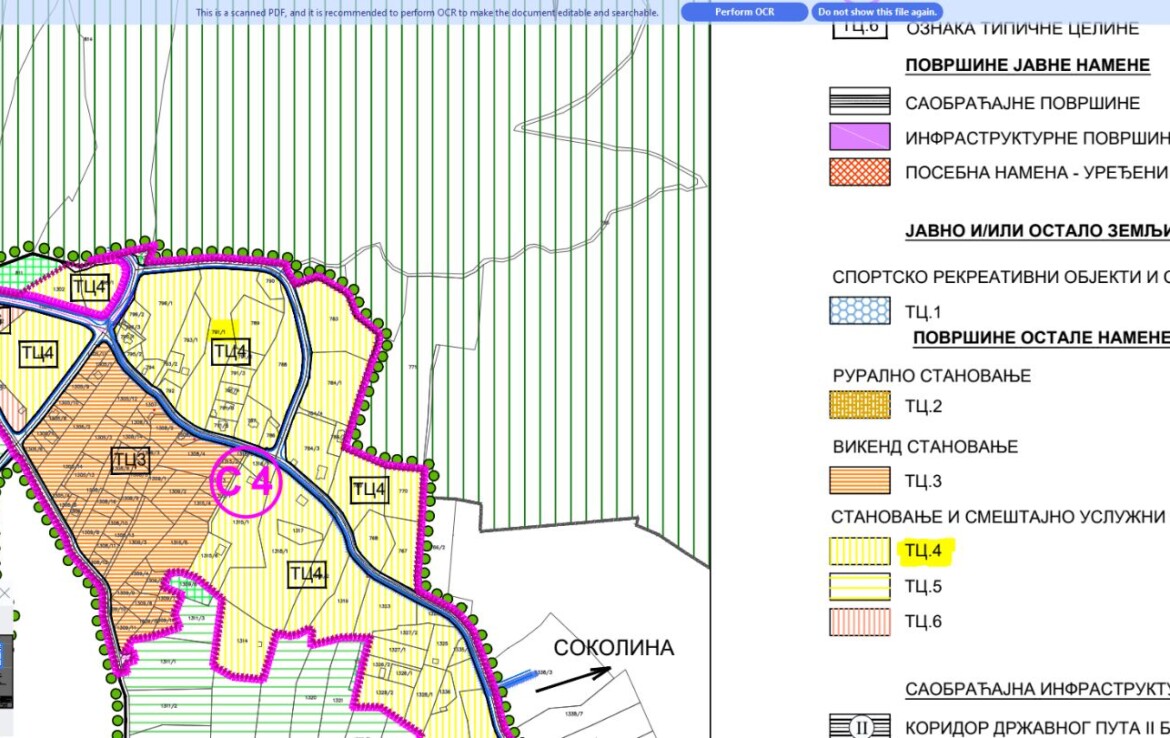Click the golden ТЦ.2 rural housing swatch
This screenshot has width=1170, height=738.
[x=859, y=405]
